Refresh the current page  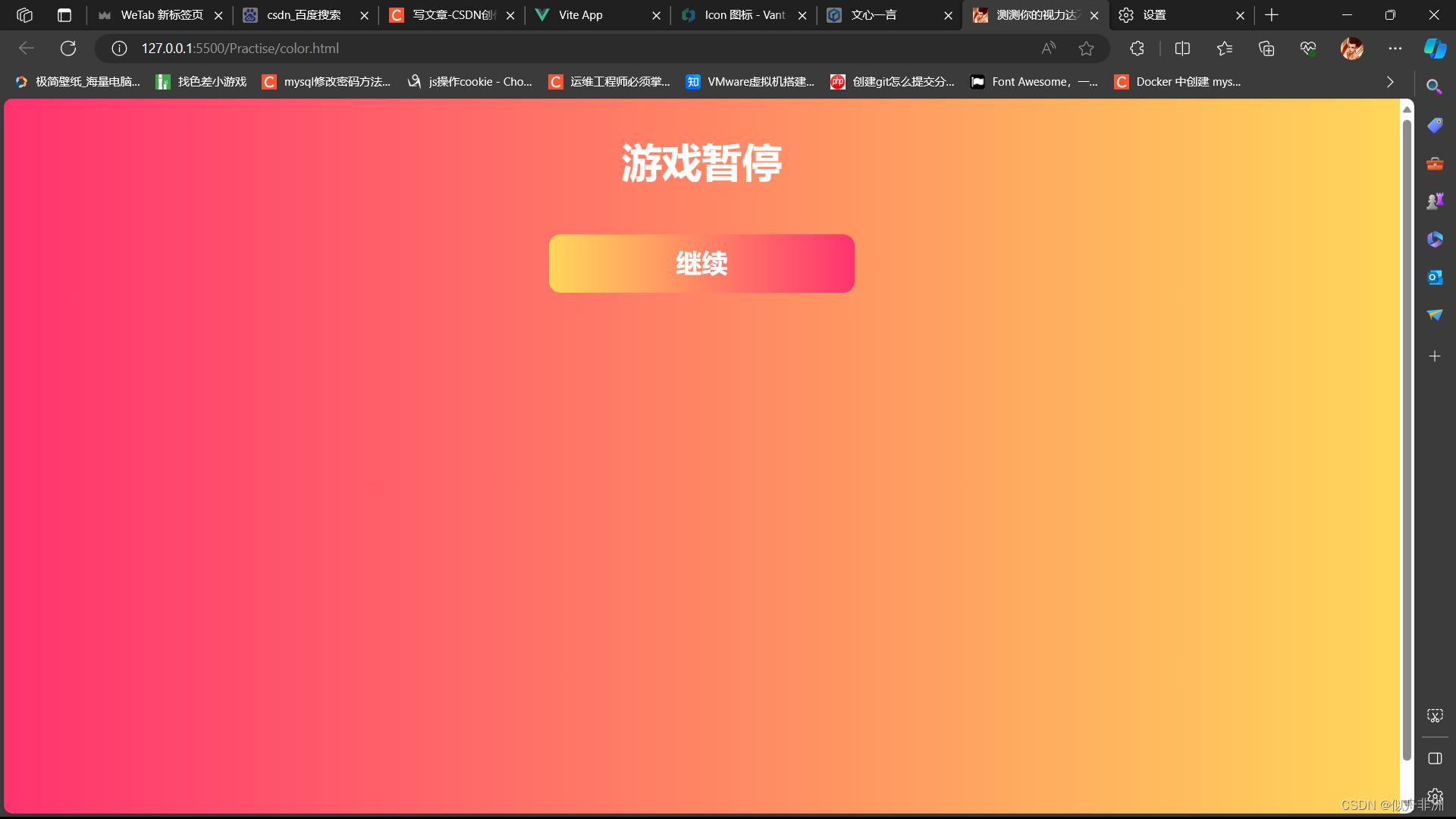tap(68, 49)
